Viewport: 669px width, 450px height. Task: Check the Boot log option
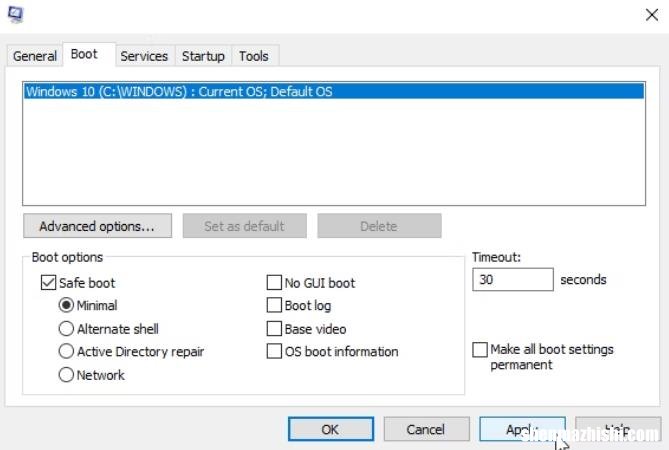(274, 305)
